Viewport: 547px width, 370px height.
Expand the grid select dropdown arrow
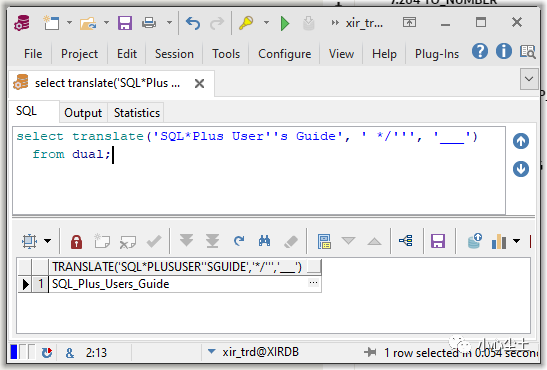click(x=48, y=241)
